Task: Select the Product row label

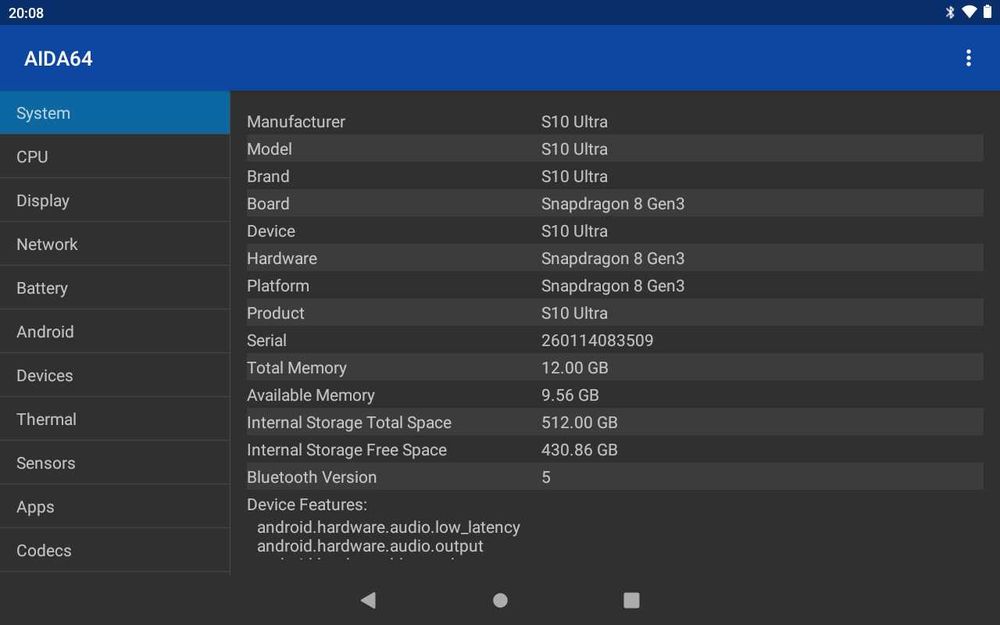Action: click(x=276, y=313)
